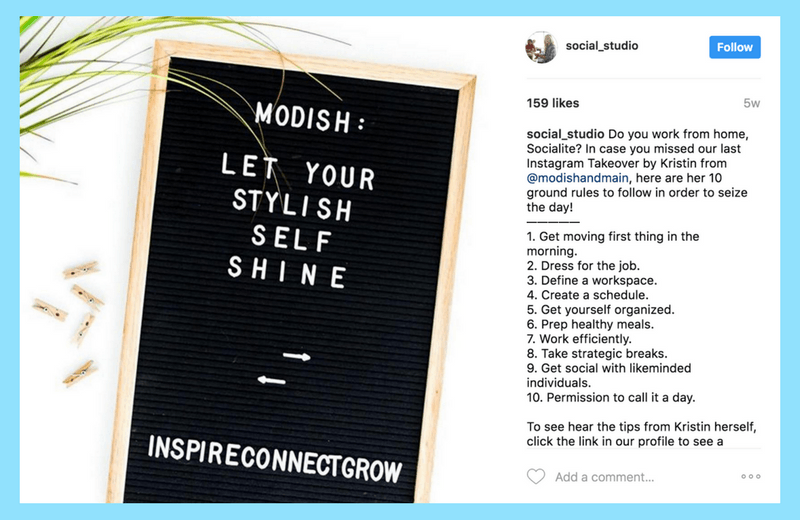Click the right-pointing arrow on the letter board
This screenshot has width=800, height=520.
[296, 356]
